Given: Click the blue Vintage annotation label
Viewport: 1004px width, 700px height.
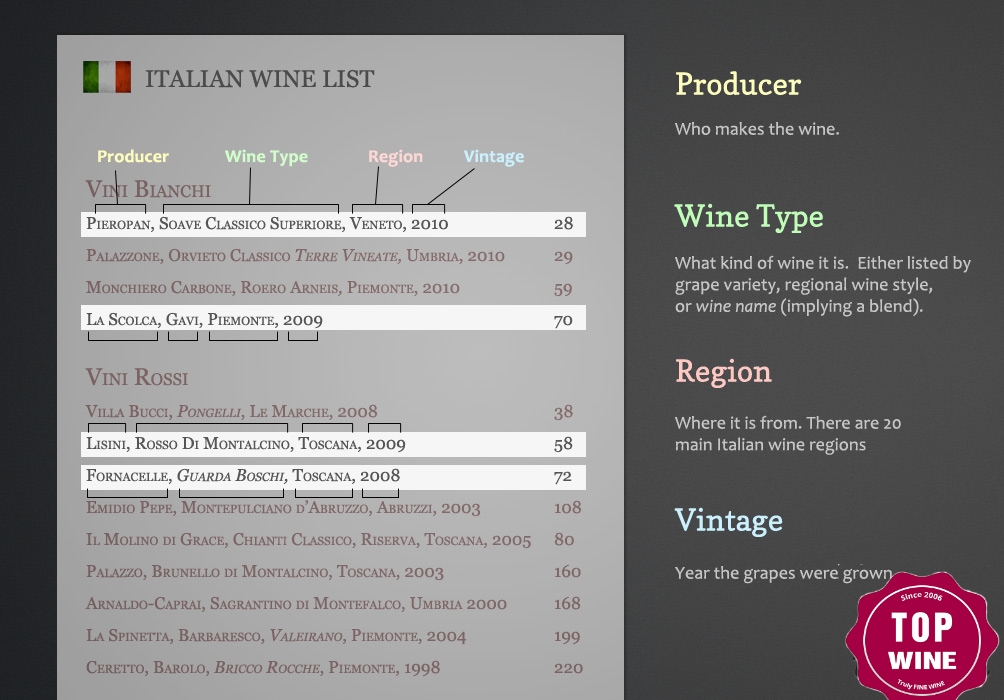Looking at the screenshot, I should click(494, 157).
